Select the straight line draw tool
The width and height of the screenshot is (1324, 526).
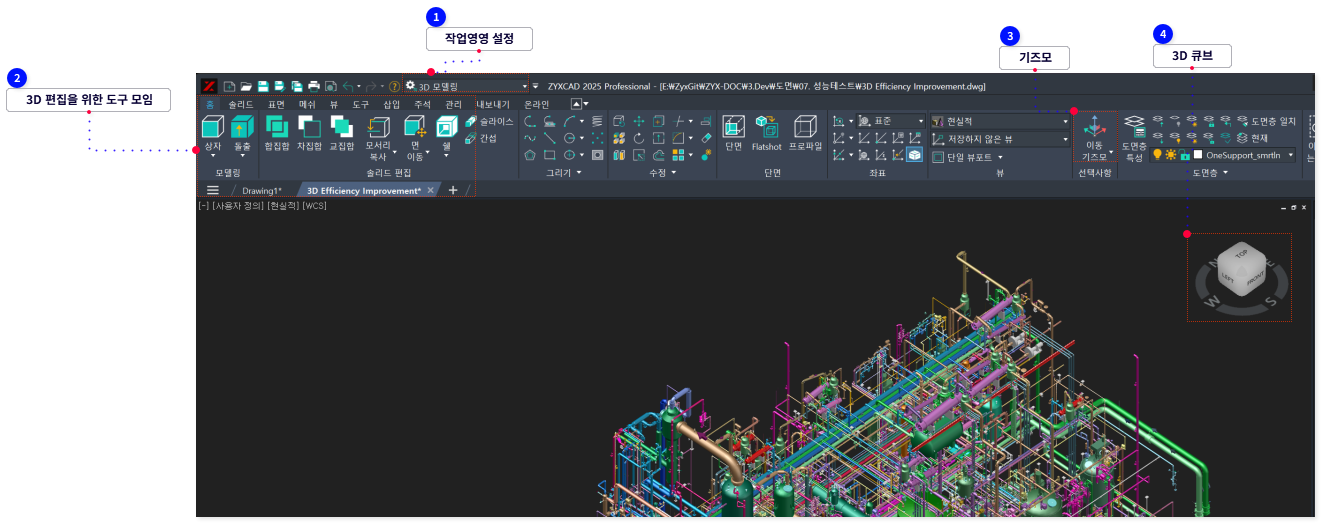click(549, 138)
